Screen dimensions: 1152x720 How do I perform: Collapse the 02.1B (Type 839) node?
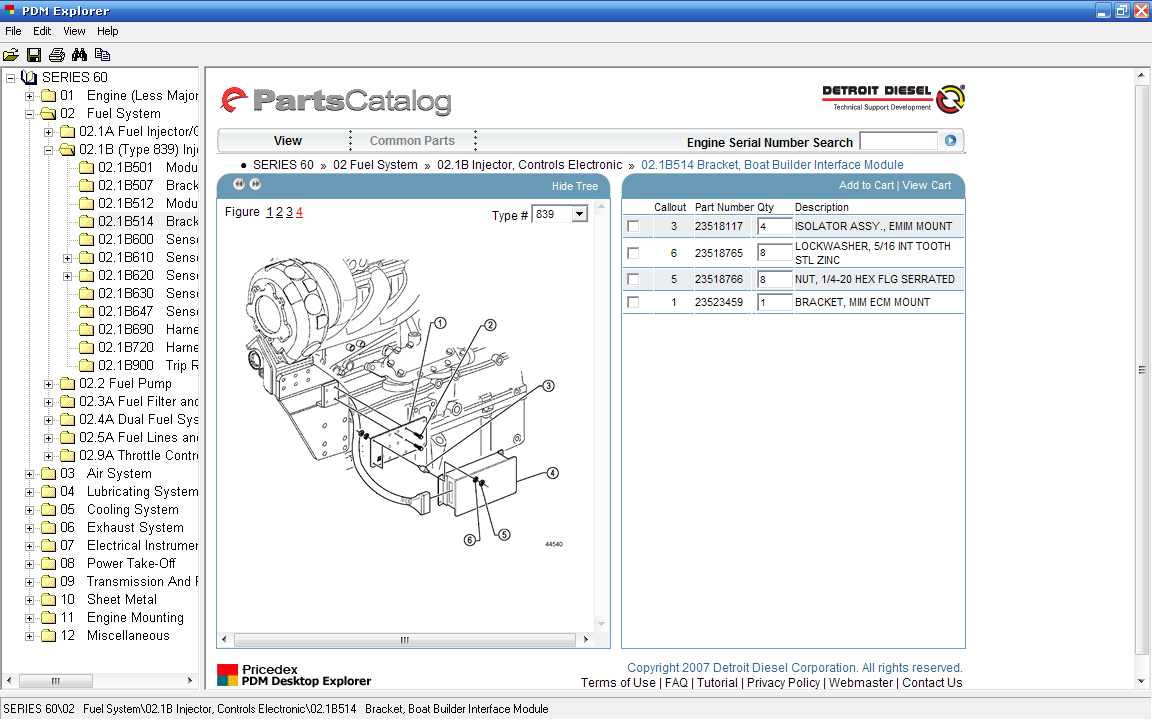48,150
